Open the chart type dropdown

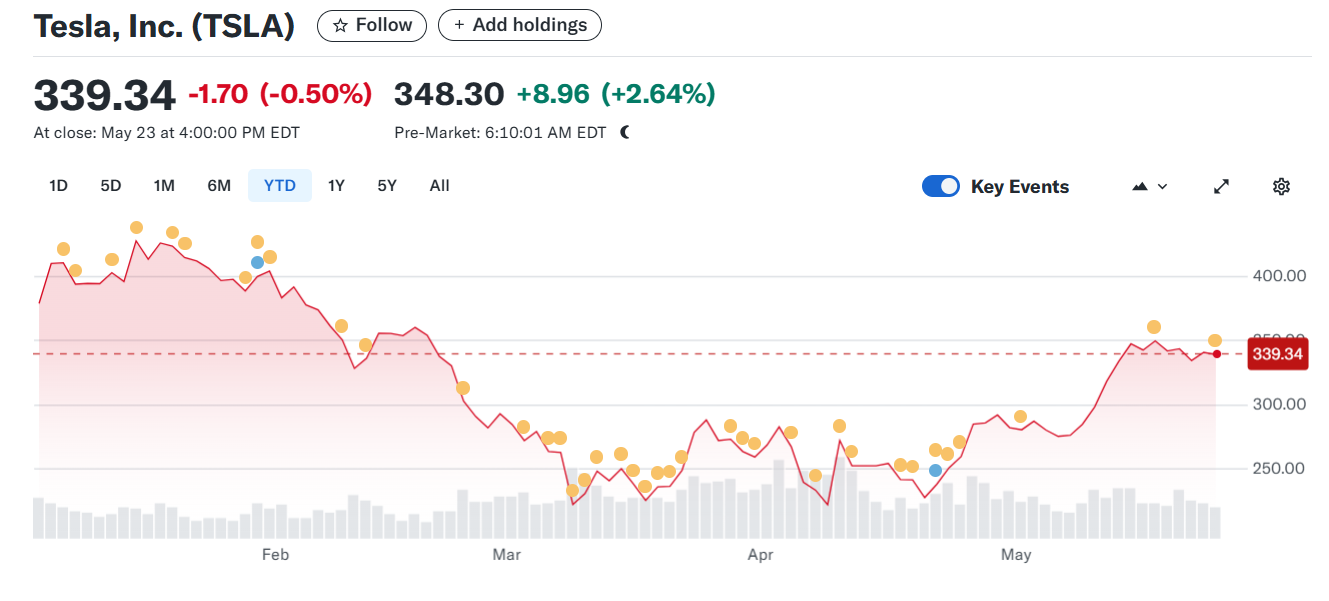click(1150, 186)
